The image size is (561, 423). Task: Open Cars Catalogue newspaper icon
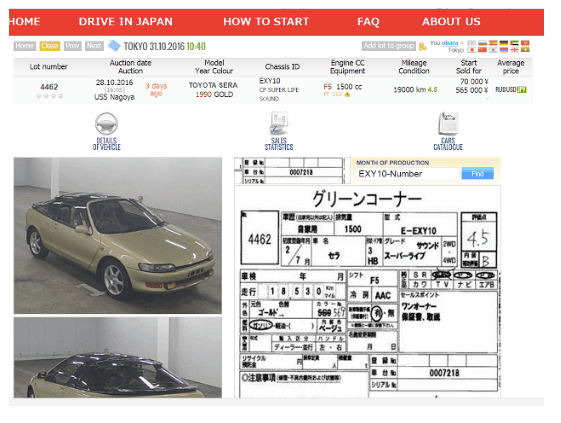pyautogui.click(x=448, y=123)
